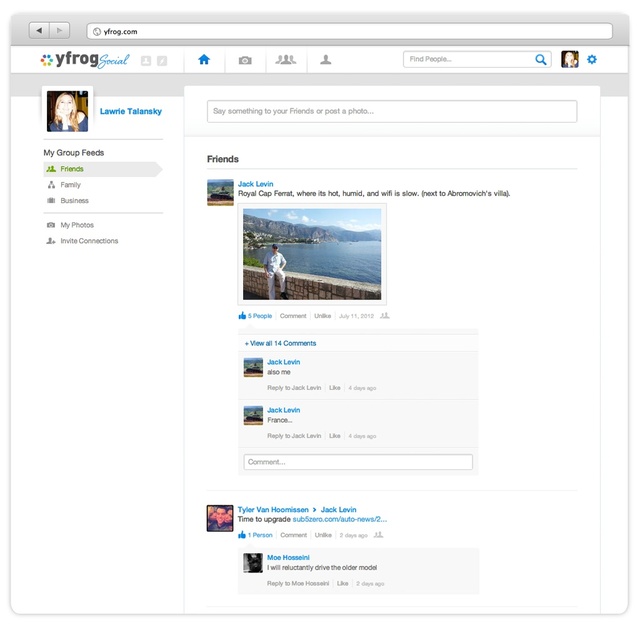The height and width of the screenshot is (625, 640).
Task: Like Moe Hosseini's comment
Action: [342, 583]
